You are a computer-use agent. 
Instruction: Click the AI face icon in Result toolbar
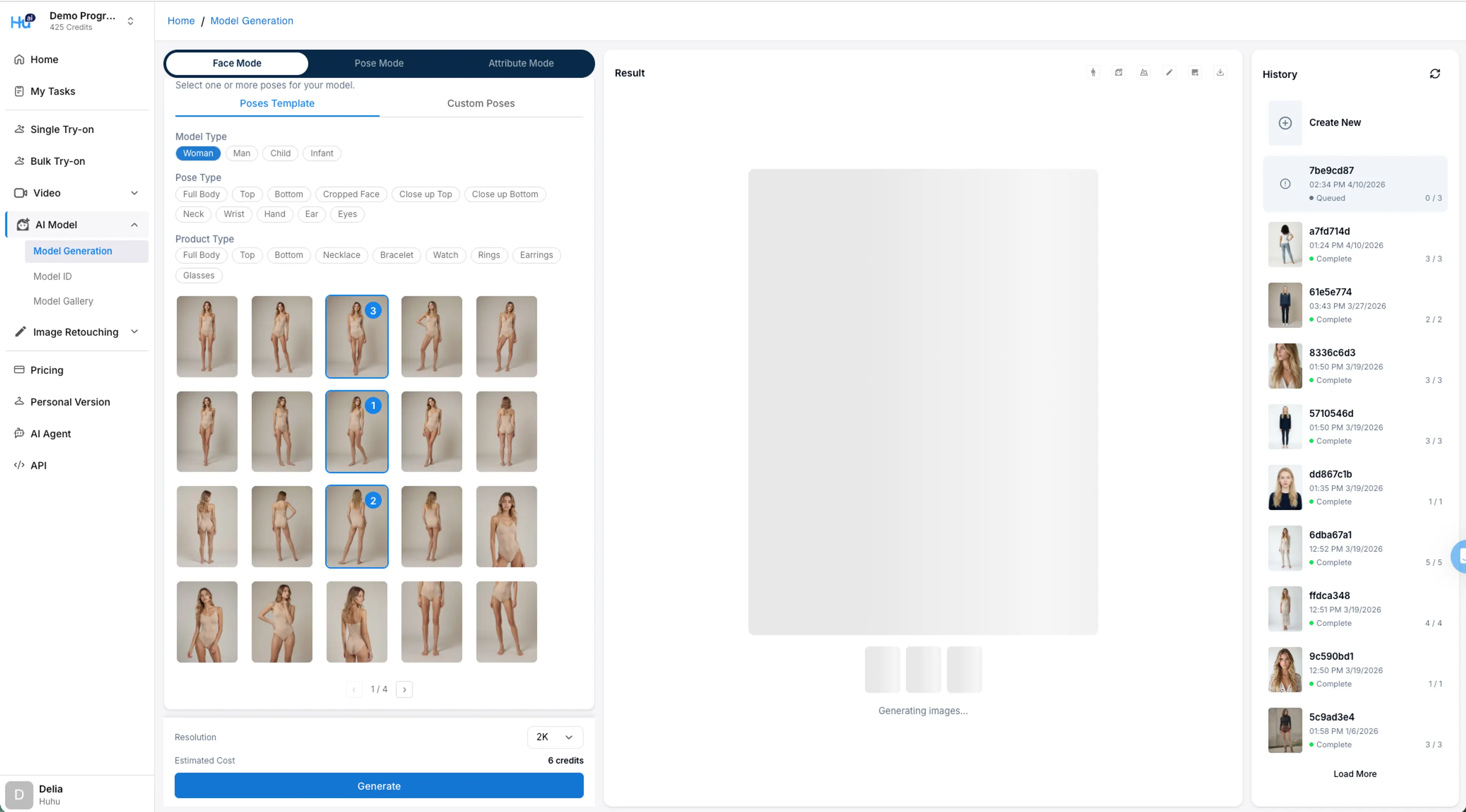pyautogui.click(x=1118, y=72)
